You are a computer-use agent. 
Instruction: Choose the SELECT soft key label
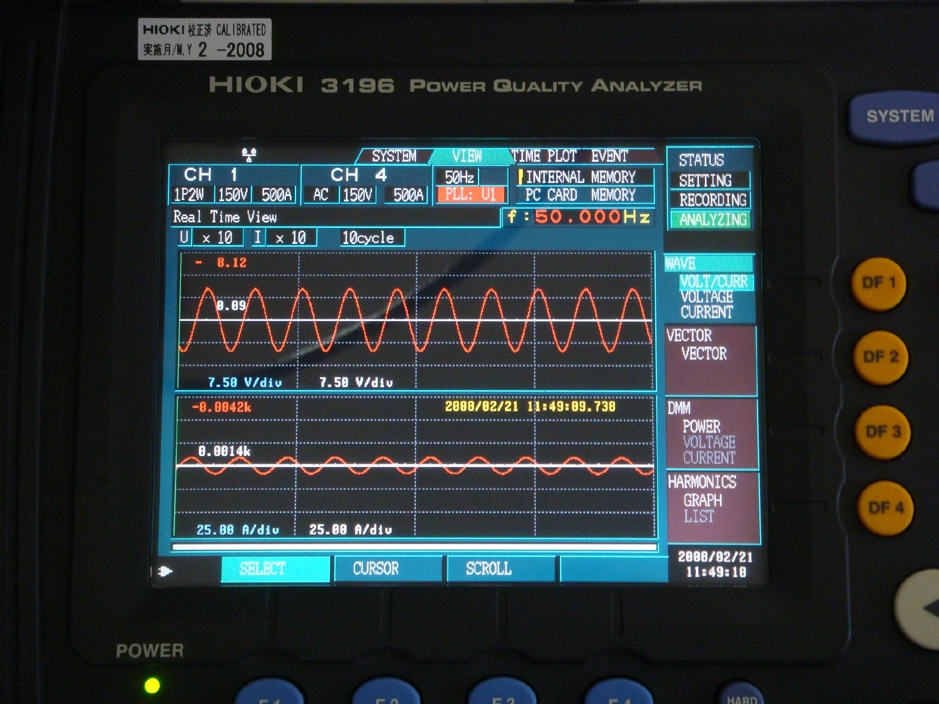pyautogui.click(x=275, y=569)
